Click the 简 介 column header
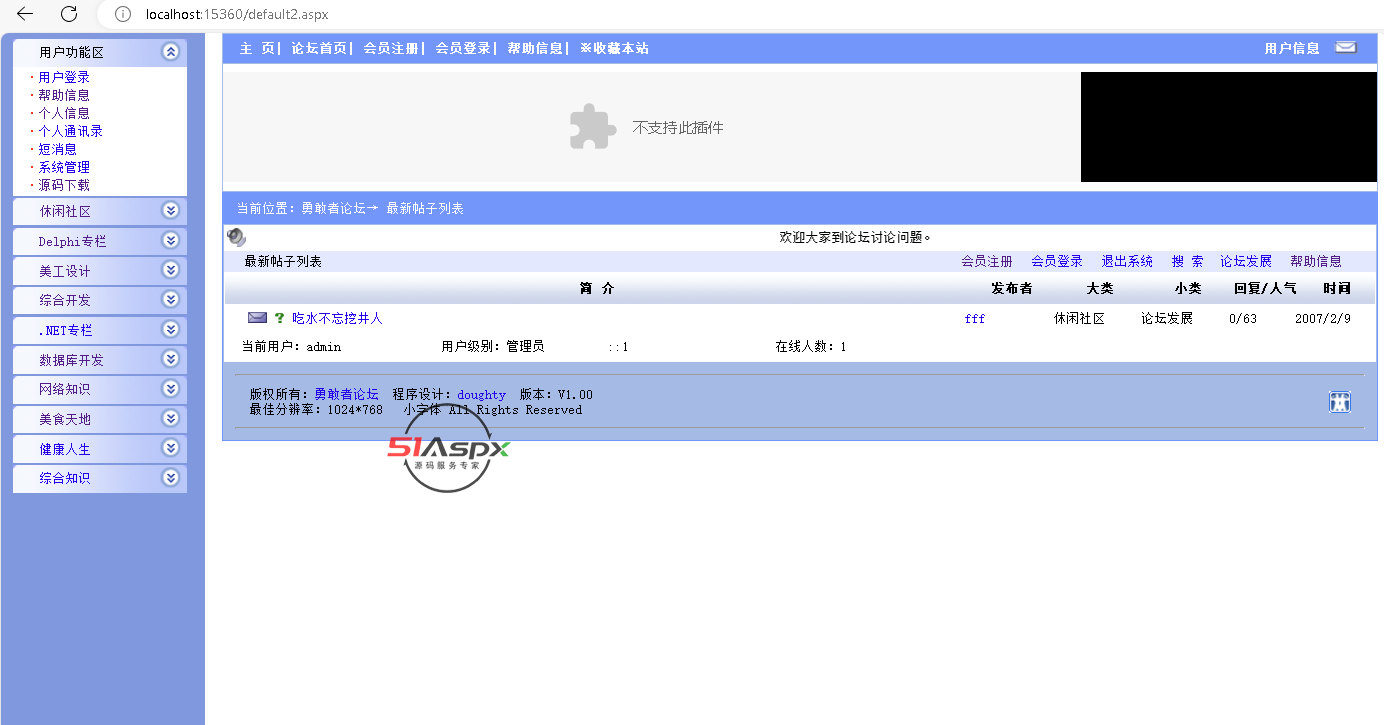 (x=597, y=288)
